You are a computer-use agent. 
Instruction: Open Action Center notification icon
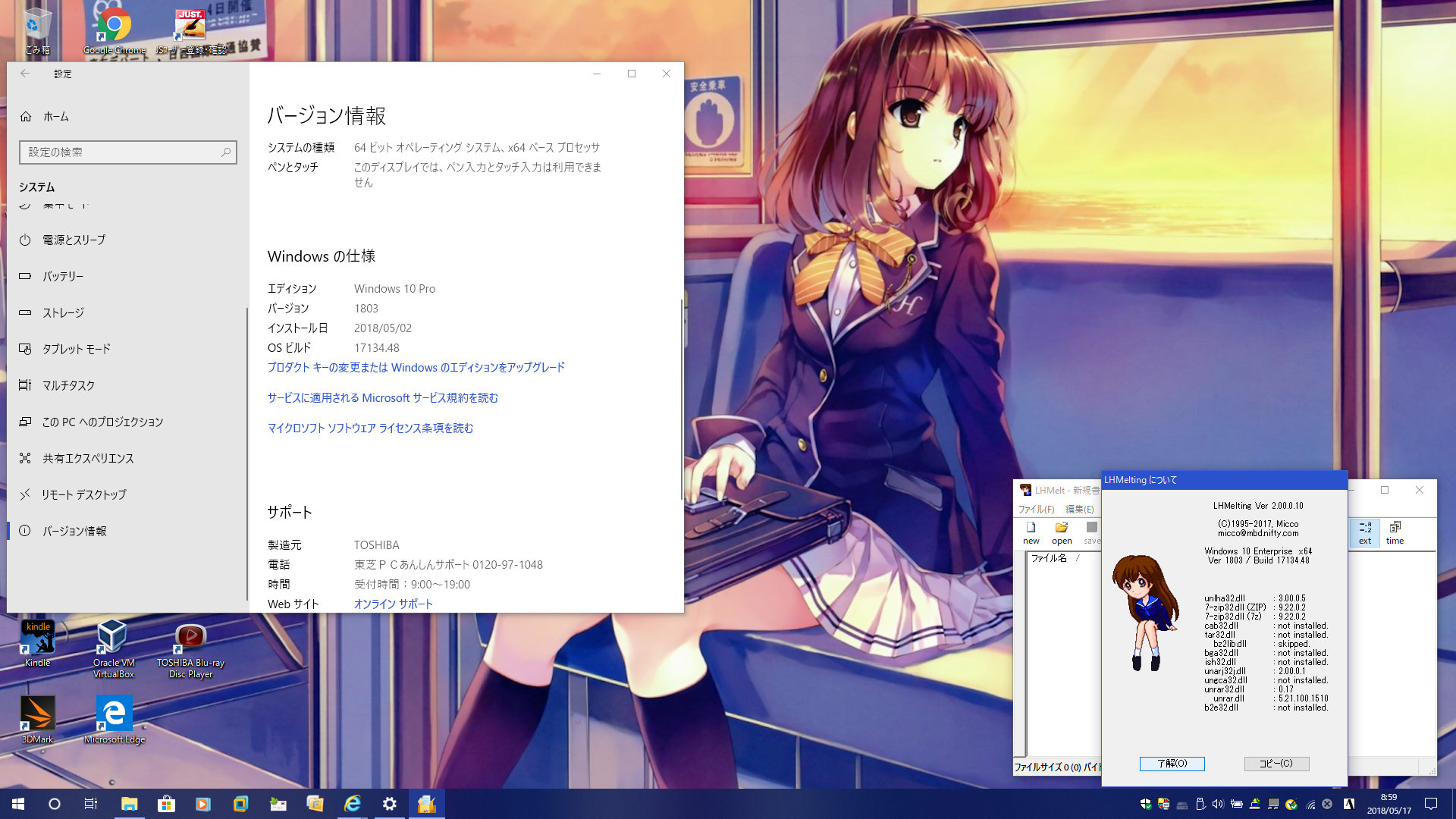tap(1431, 804)
